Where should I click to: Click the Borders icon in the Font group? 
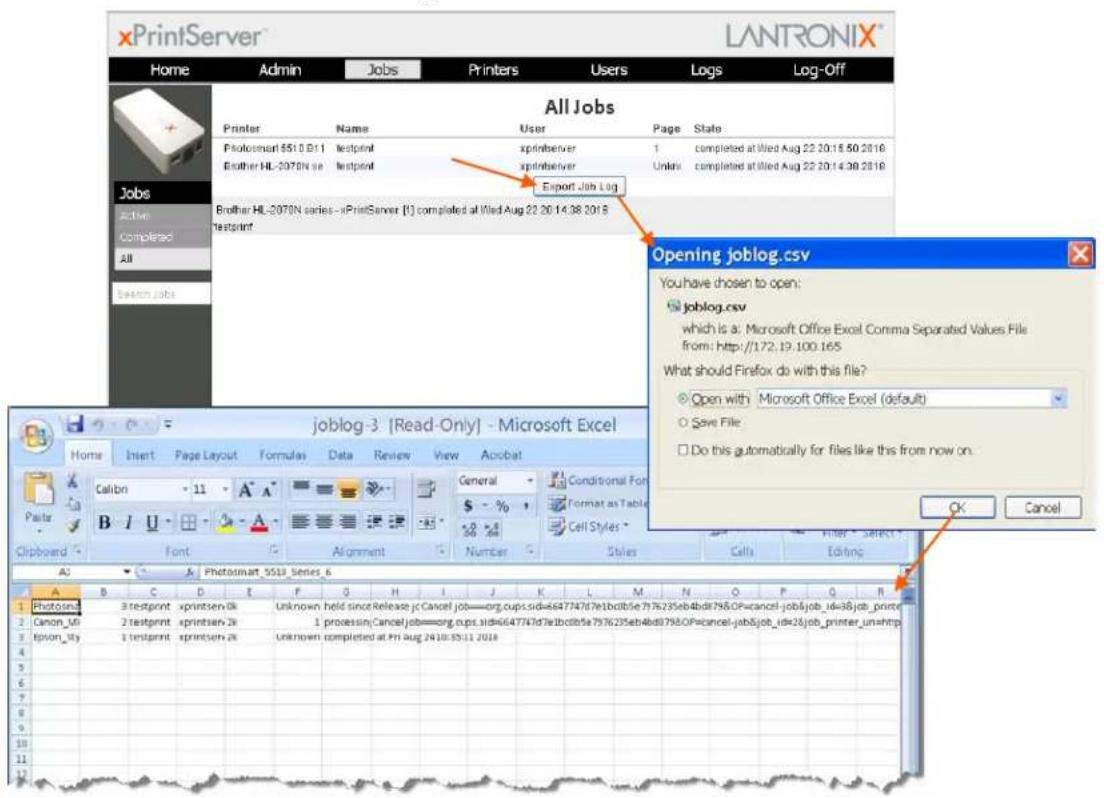189,523
